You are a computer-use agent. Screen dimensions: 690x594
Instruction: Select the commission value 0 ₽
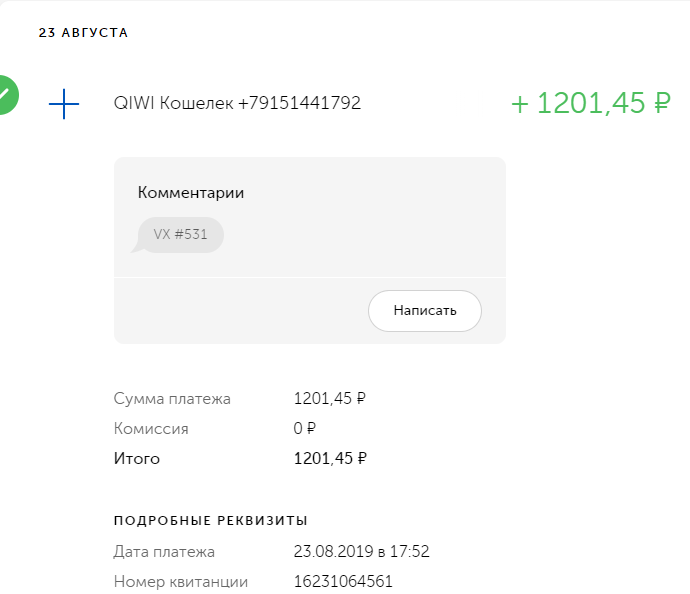(304, 429)
